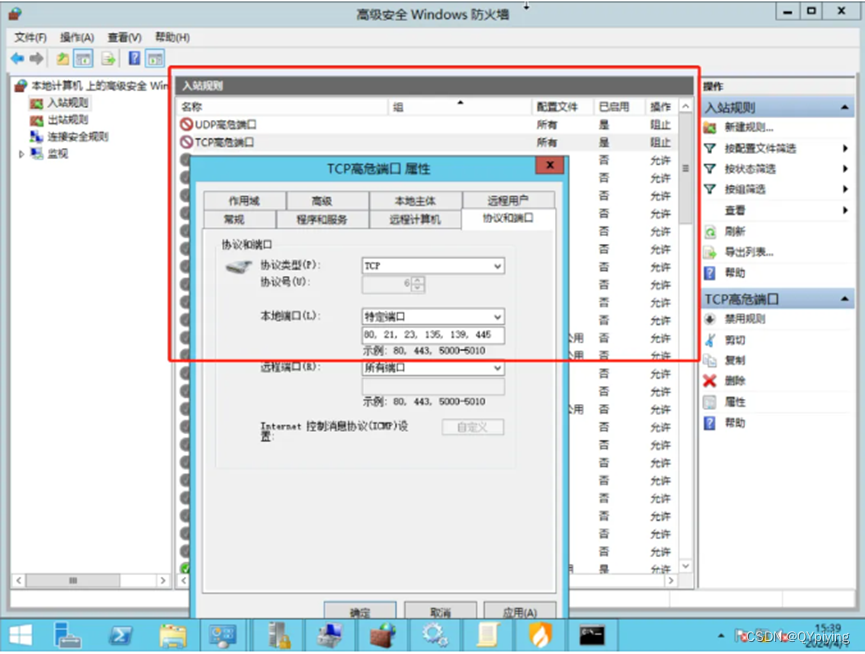
Task: Show hidden tray icons arrow
Action: pyautogui.click(x=720, y=636)
